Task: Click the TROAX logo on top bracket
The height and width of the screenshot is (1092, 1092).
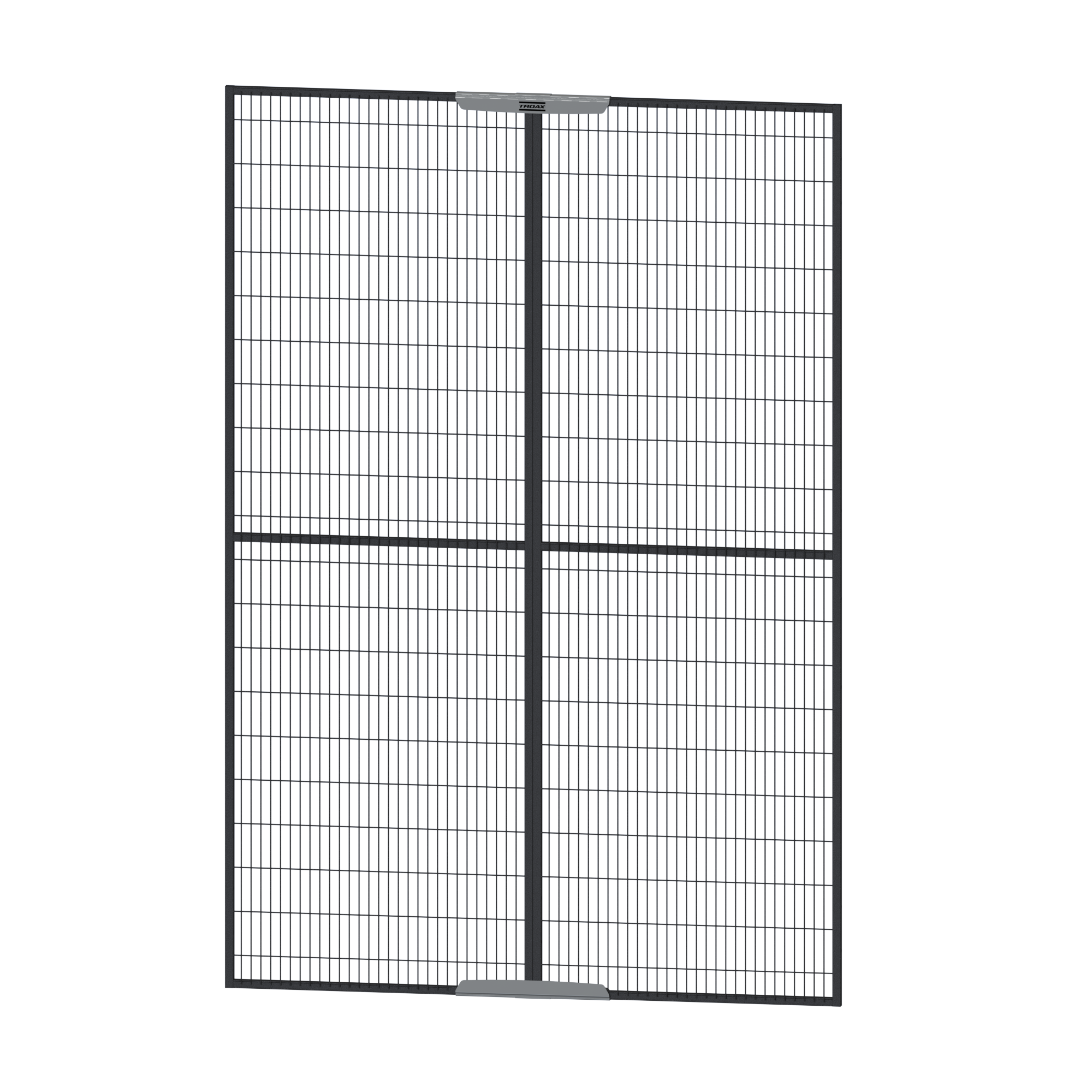Action: tap(532, 106)
